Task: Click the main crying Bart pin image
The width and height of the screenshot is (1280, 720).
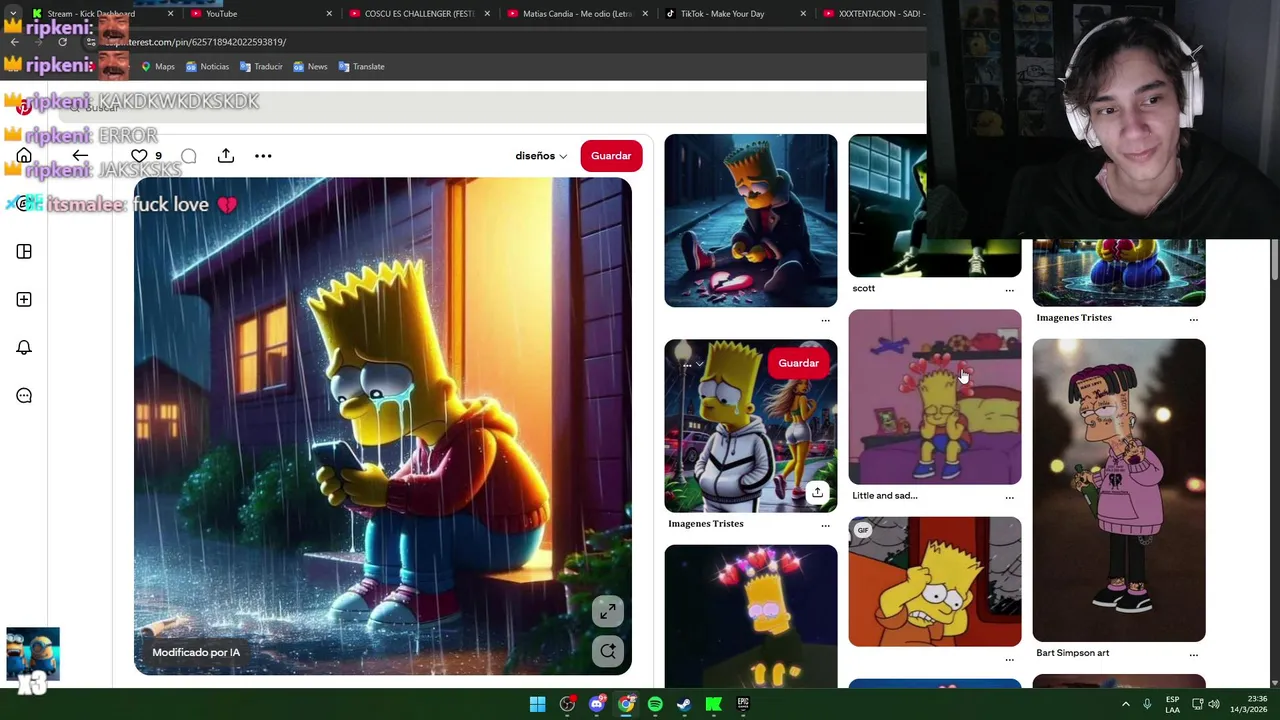Action: click(383, 426)
